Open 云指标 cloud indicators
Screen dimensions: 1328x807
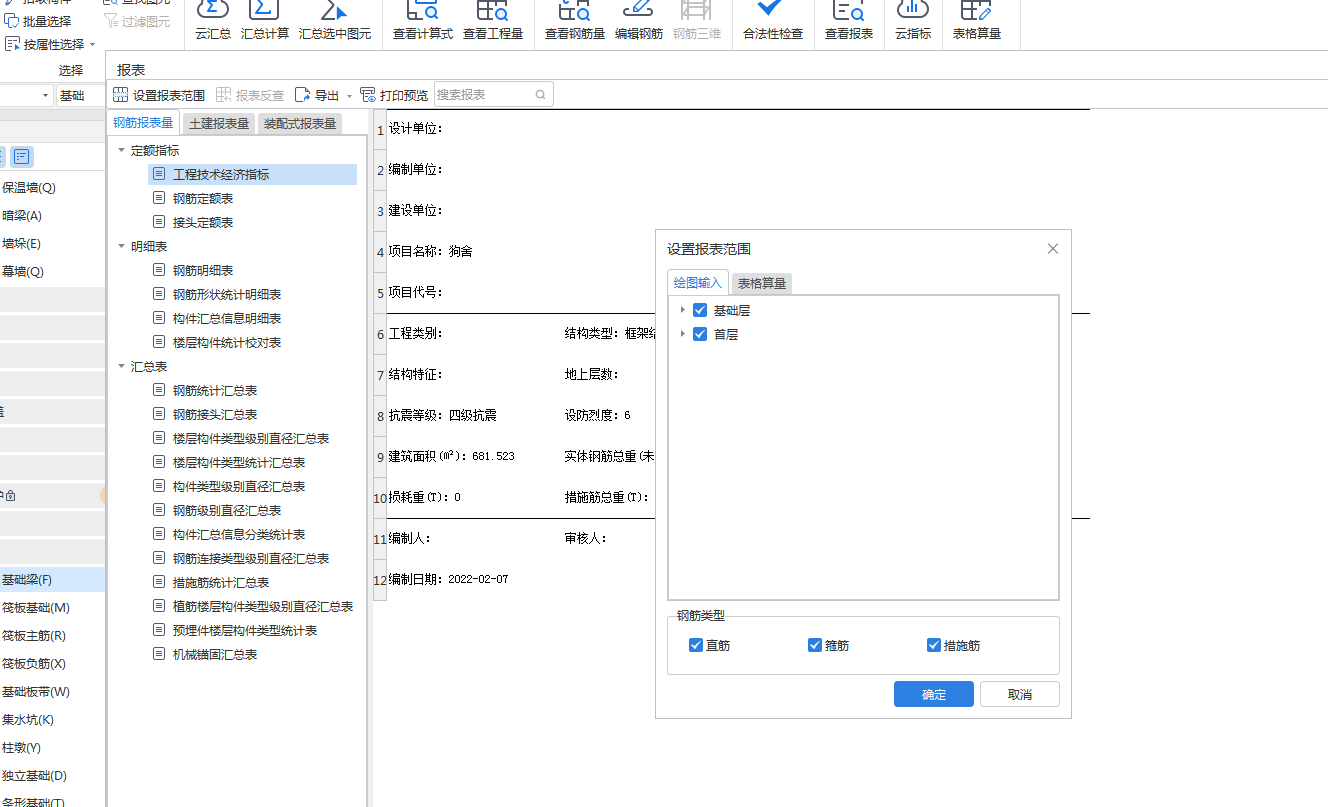click(x=913, y=22)
